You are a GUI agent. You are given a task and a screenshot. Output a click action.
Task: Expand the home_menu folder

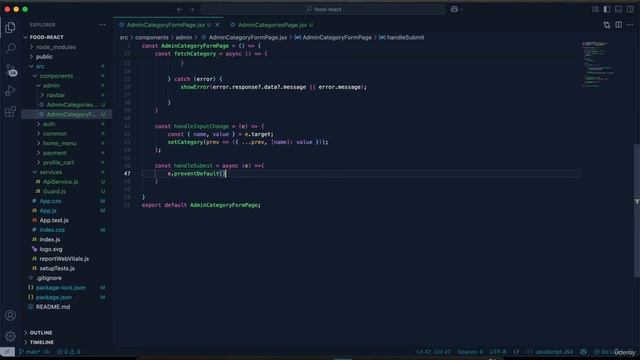tap(60, 143)
